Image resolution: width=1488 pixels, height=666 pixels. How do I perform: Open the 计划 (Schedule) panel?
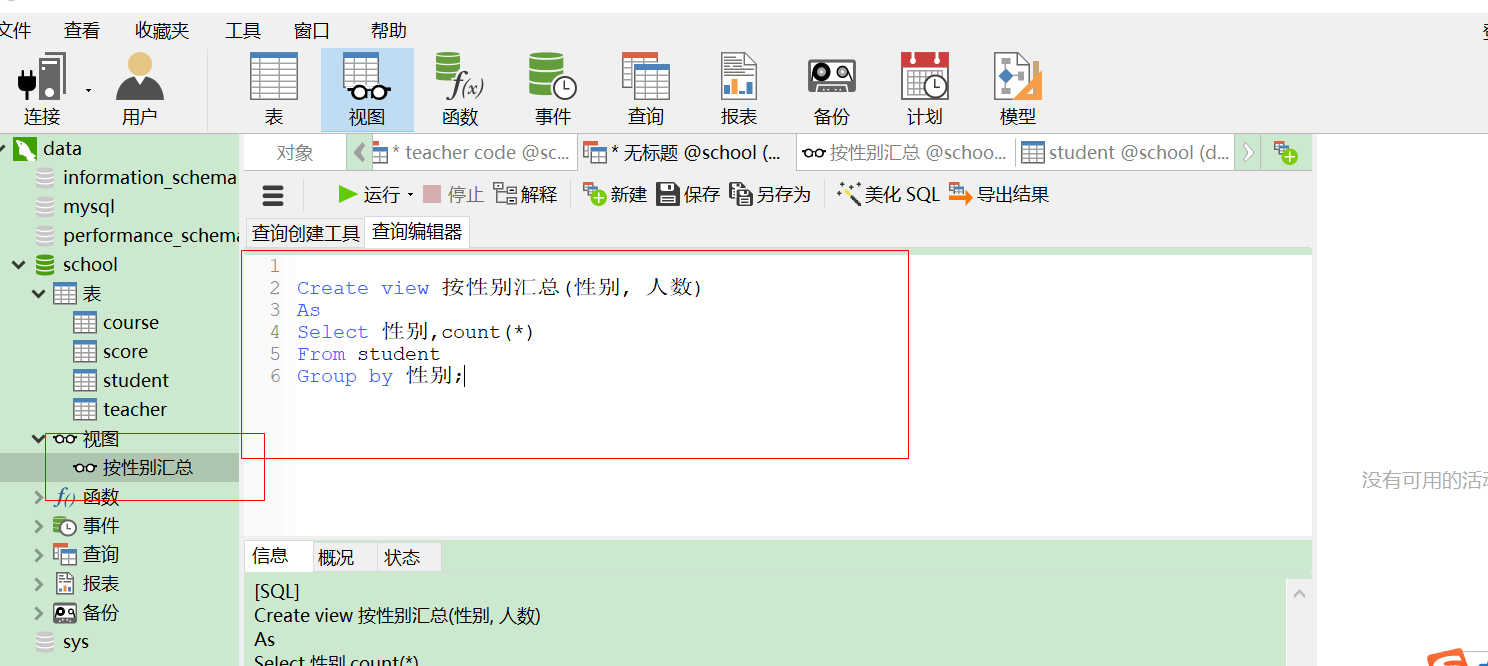coord(924,88)
